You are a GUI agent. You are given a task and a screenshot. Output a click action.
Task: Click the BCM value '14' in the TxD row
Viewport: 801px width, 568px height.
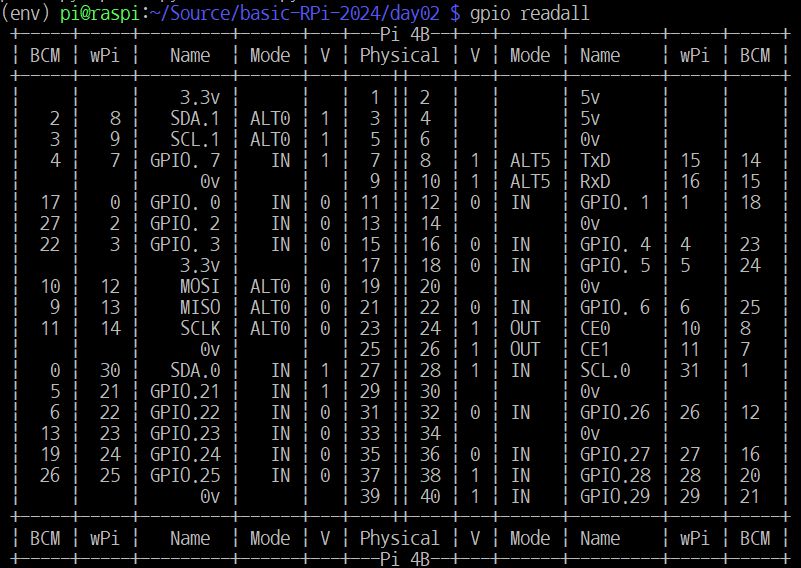[x=750, y=160]
